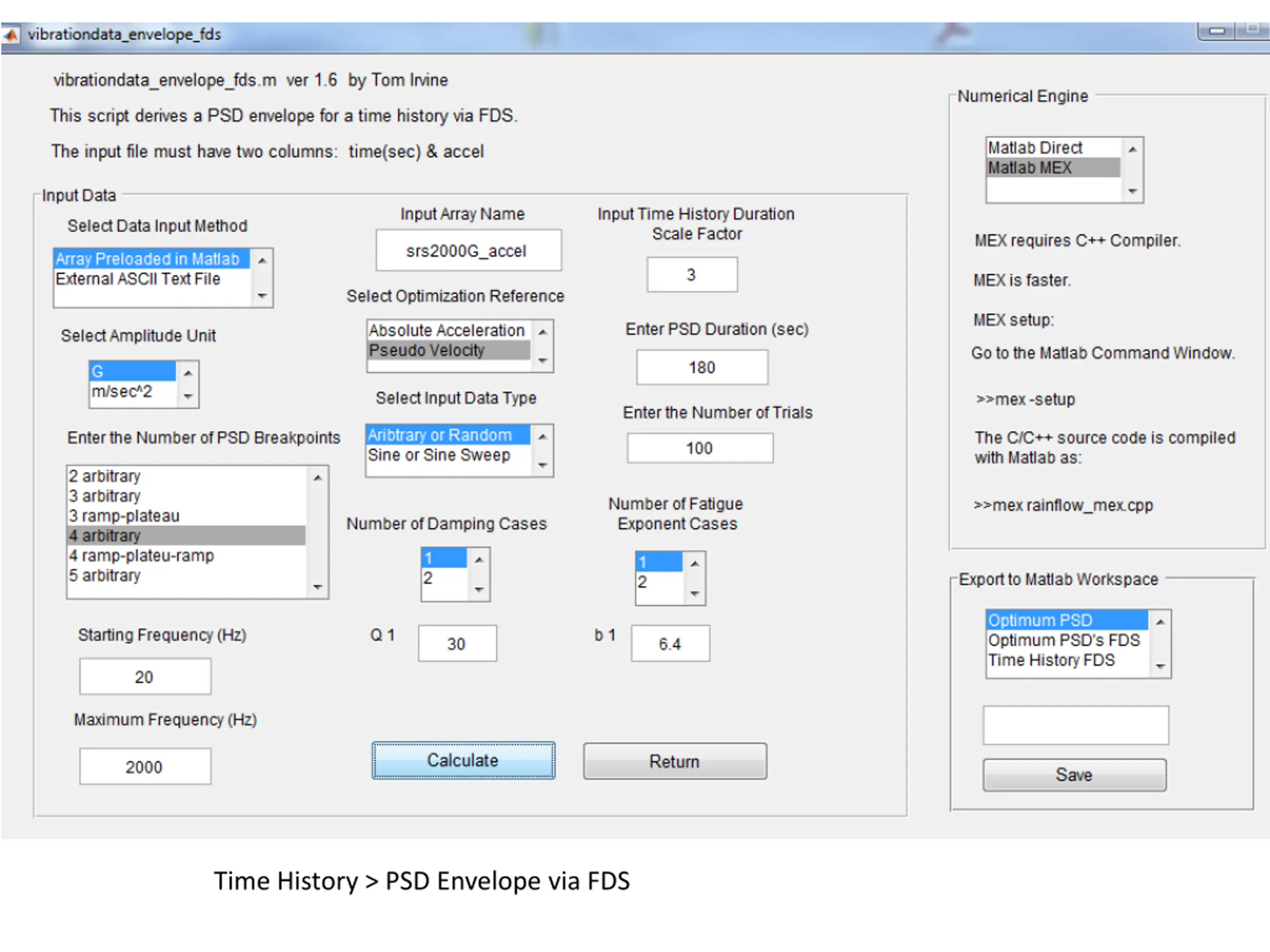
Task: Click down arrow of Amplitude Unit list
Action: pyautogui.click(x=188, y=396)
